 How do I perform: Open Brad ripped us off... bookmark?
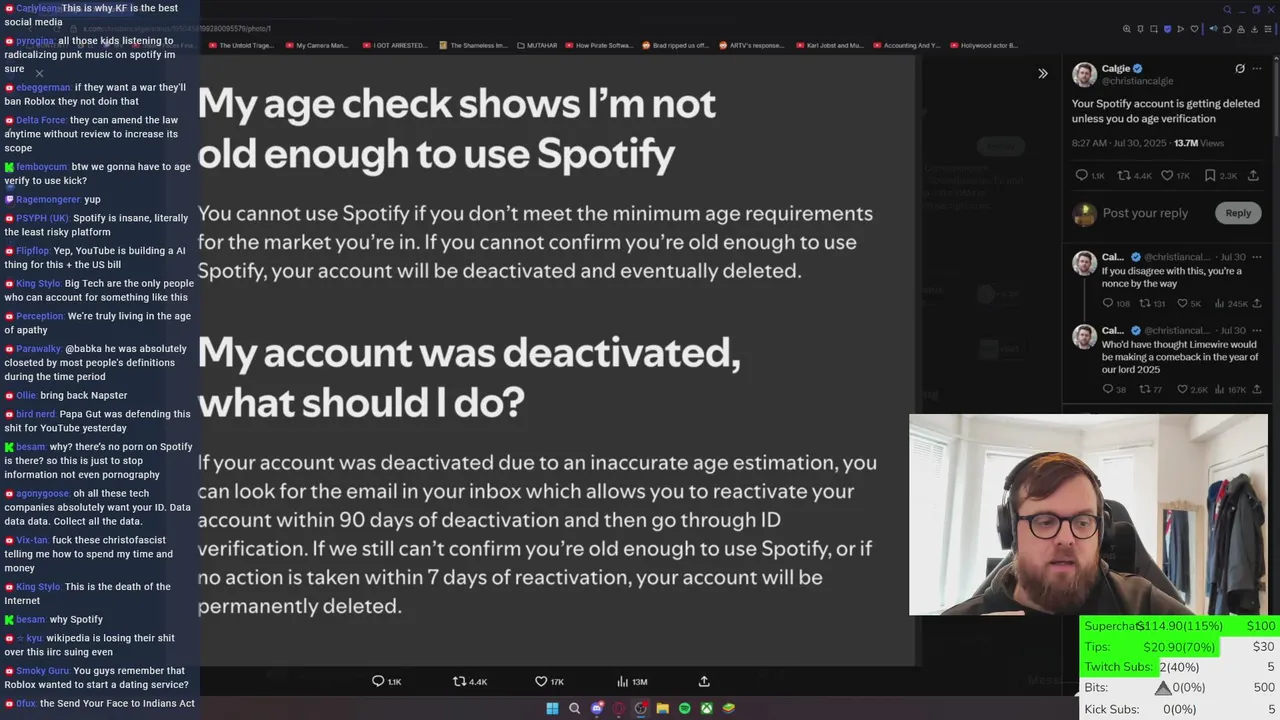tap(674, 45)
